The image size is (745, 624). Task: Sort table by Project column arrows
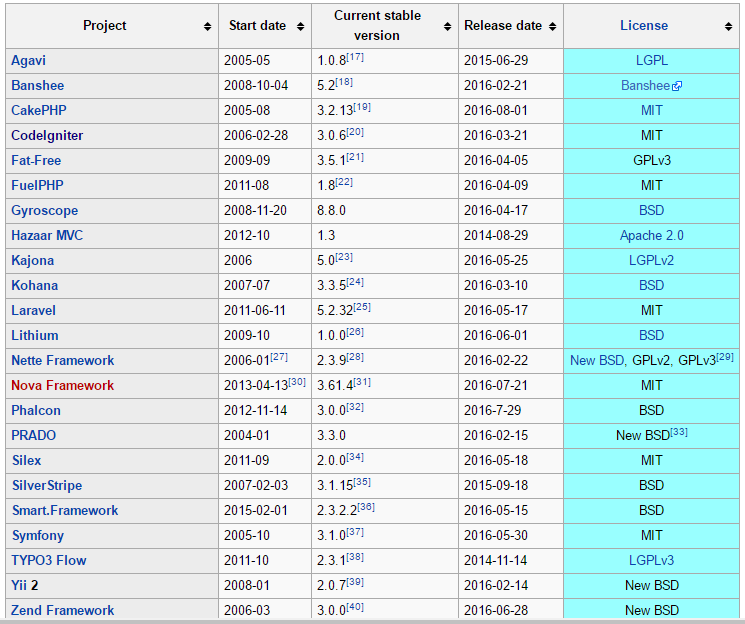click(207, 27)
